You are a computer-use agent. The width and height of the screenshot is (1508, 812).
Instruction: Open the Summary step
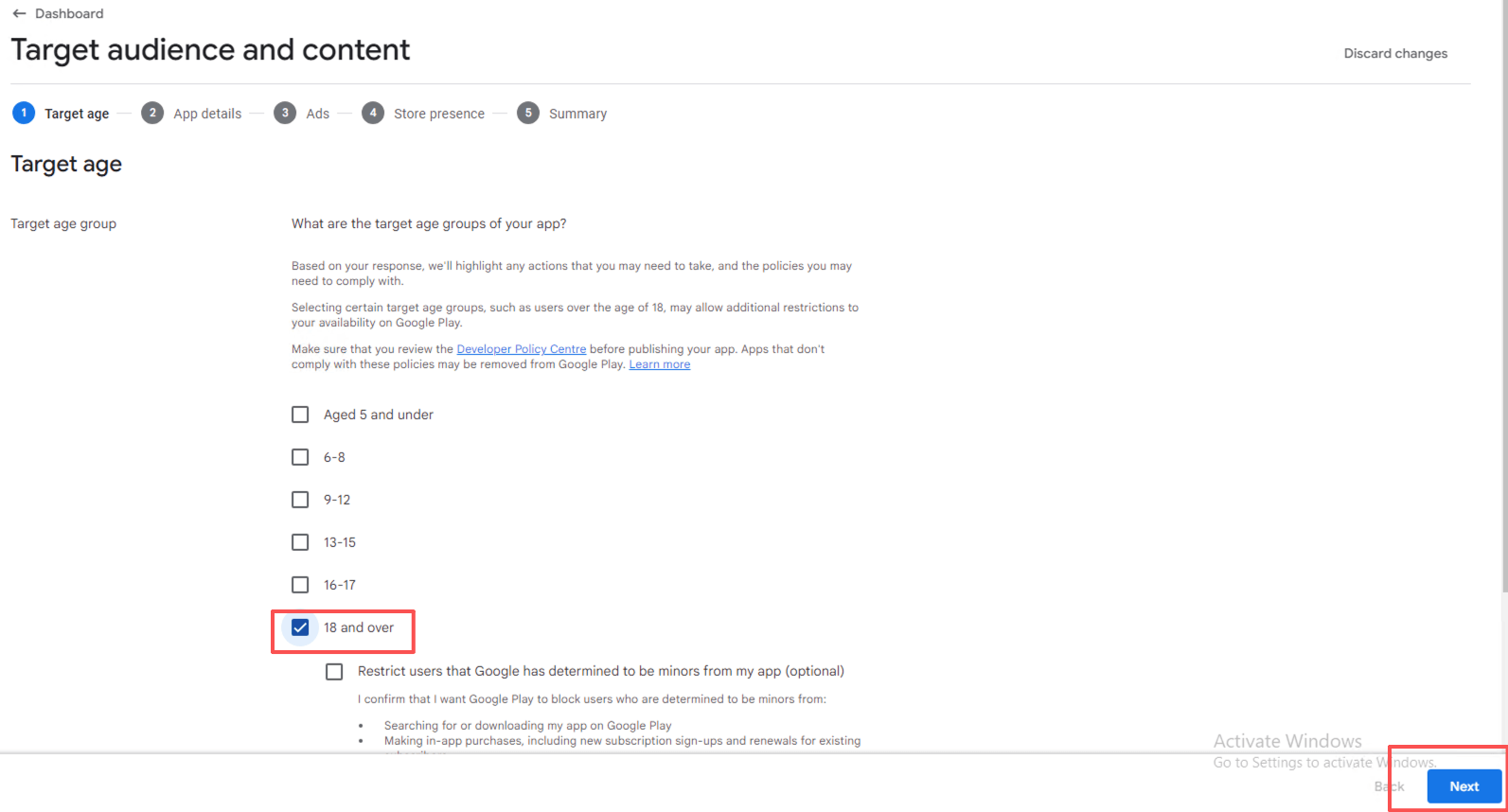pyautogui.click(x=577, y=114)
